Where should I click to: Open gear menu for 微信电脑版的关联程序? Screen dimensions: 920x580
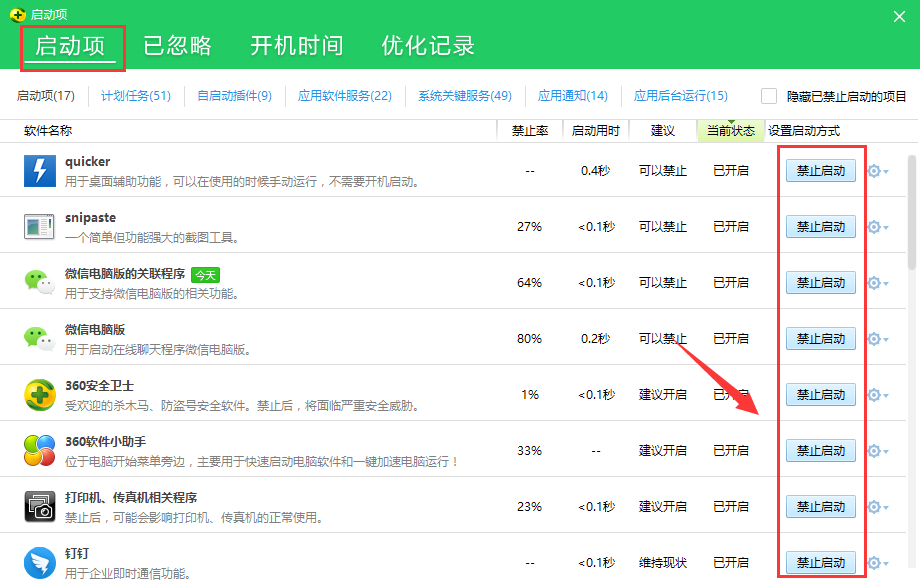click(x=877, y=283)
